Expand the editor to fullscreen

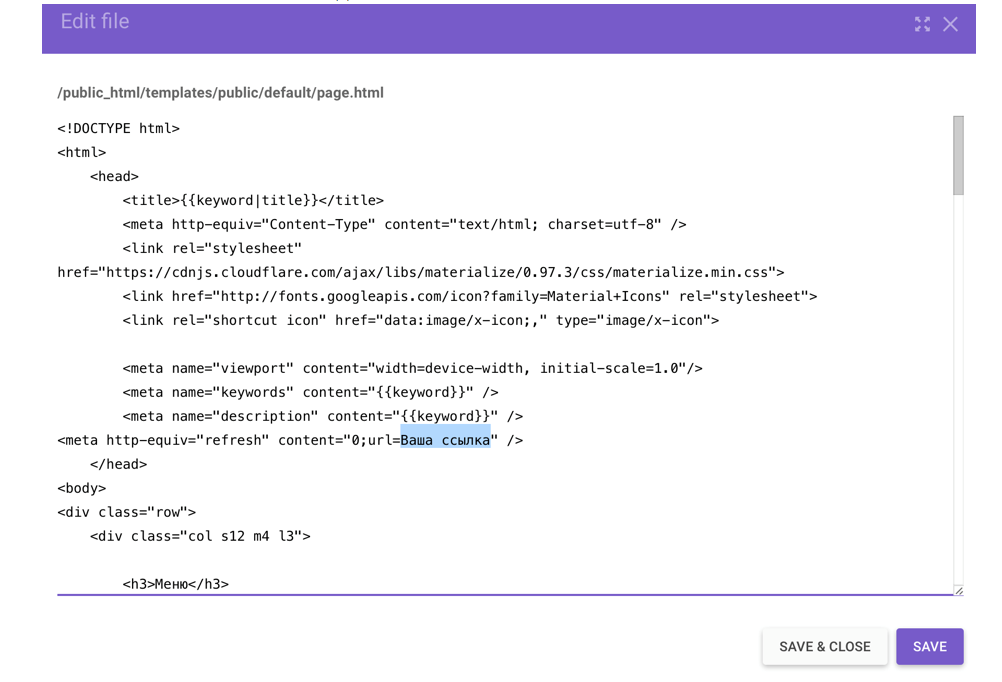click(x=922, y=24)
